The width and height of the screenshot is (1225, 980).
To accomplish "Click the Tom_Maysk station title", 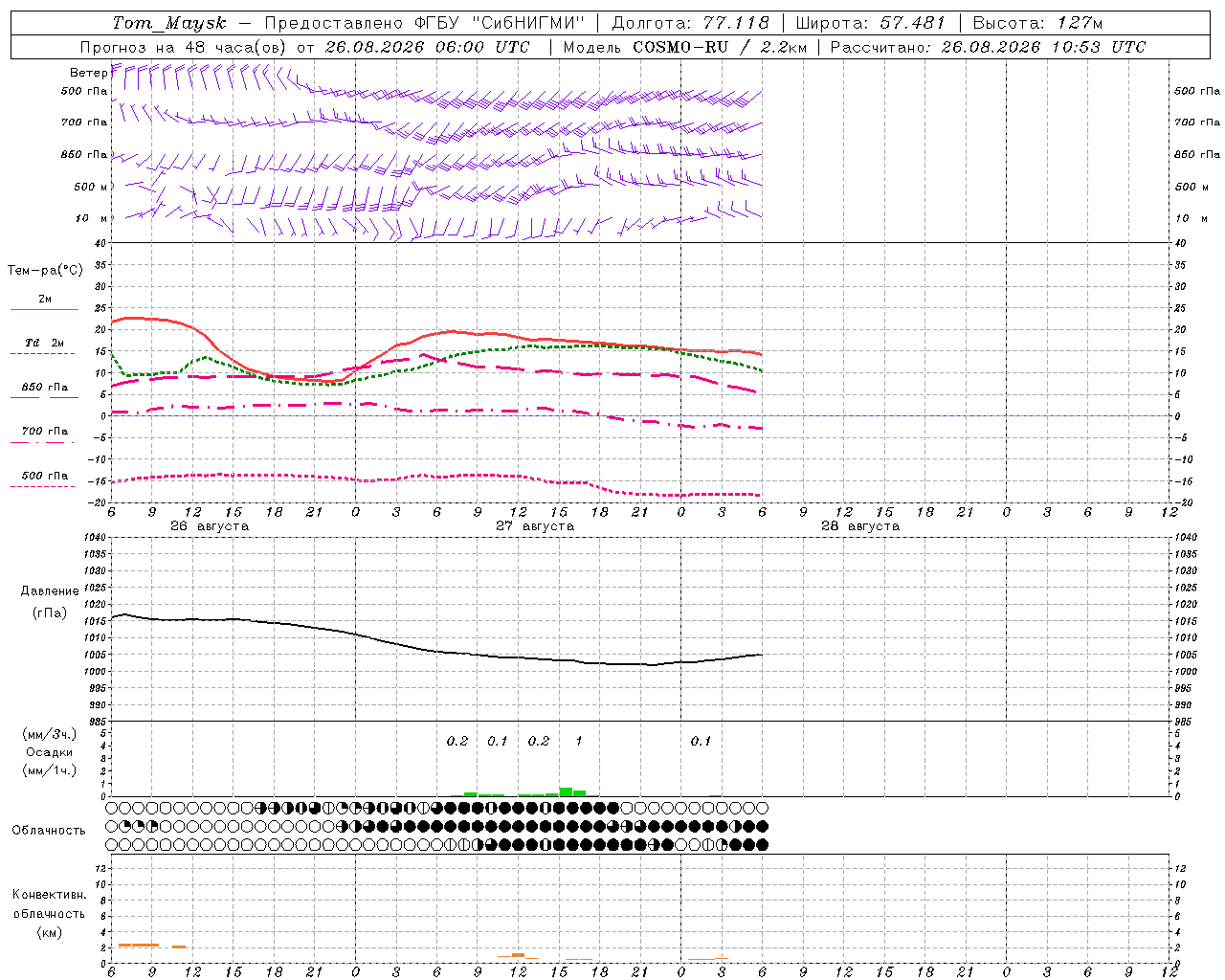I will point(168,23).
